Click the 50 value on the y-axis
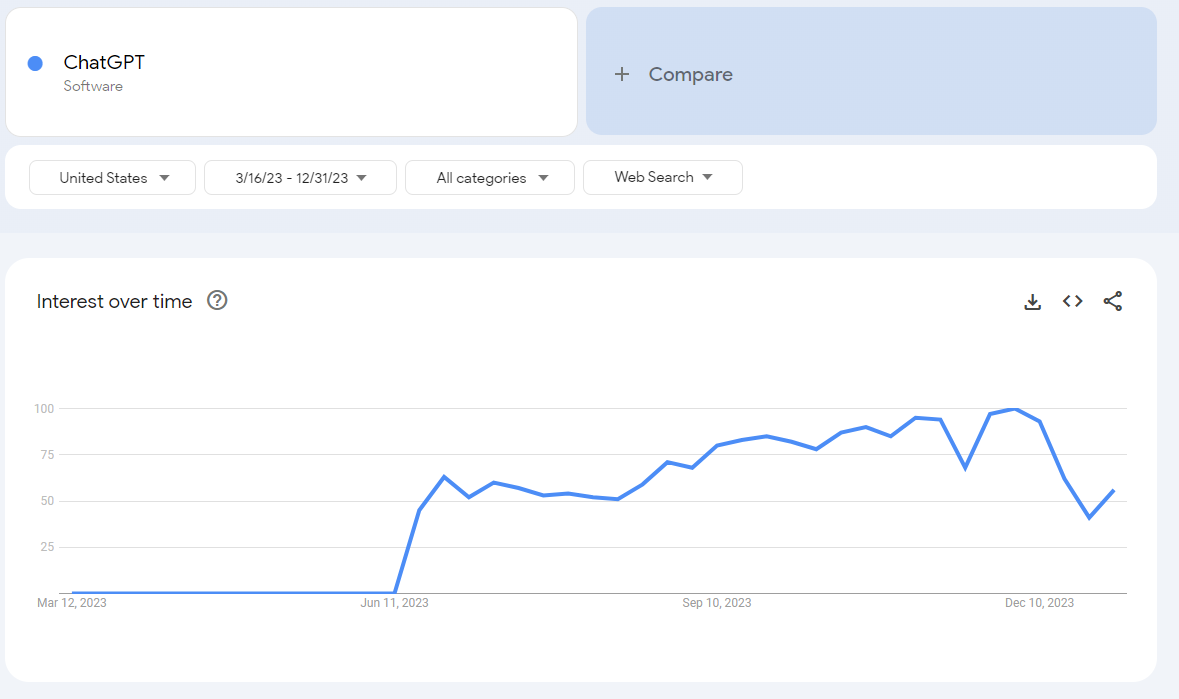The image size is (1179, 699). coord(47,501)
